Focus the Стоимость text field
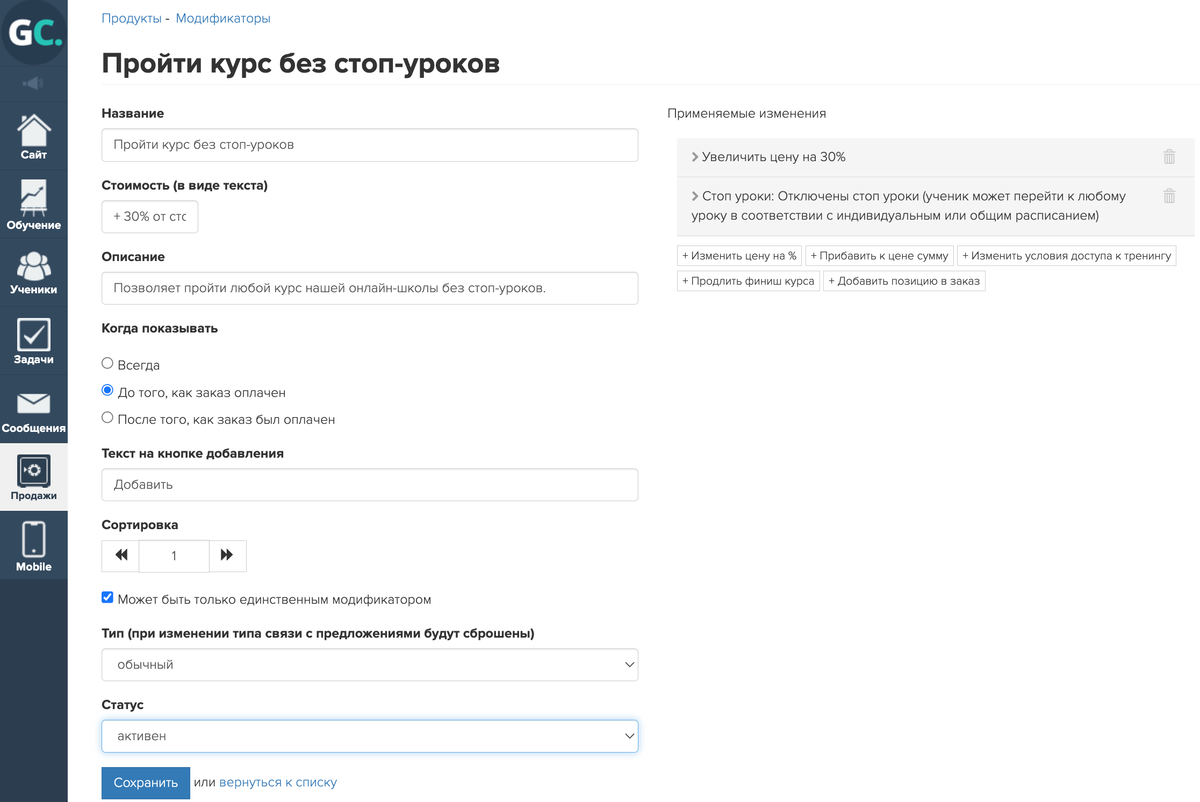The width and height of the screenshot is (1200, 802). pyautogui.click(x=150, y=217)
